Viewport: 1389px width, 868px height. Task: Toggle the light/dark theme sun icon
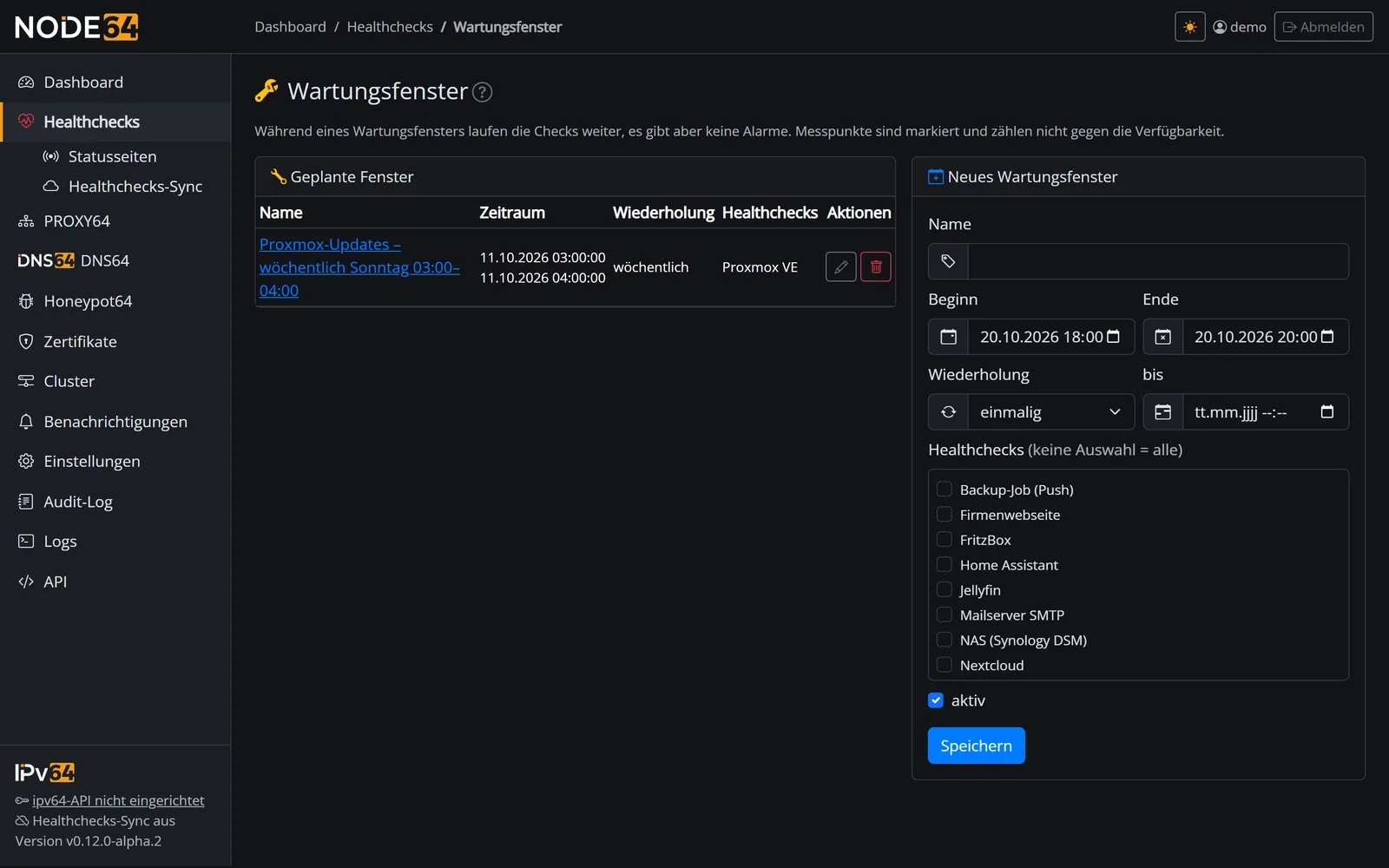(1189, 27)
